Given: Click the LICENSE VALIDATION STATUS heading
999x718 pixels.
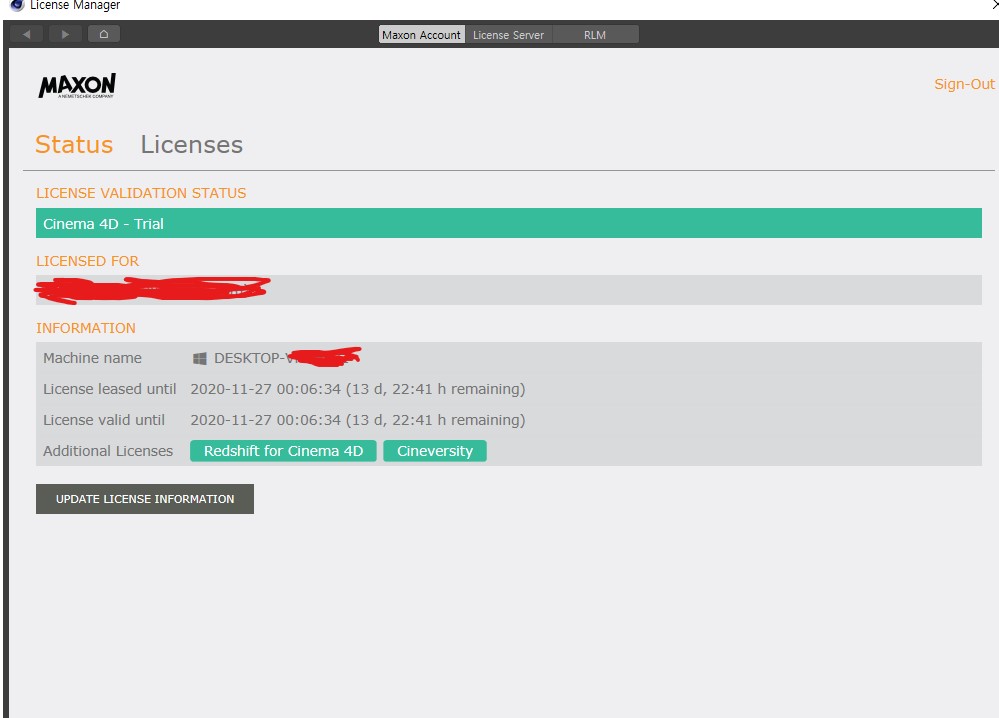Looking at the screenshot, I should [x=141, y=193].
